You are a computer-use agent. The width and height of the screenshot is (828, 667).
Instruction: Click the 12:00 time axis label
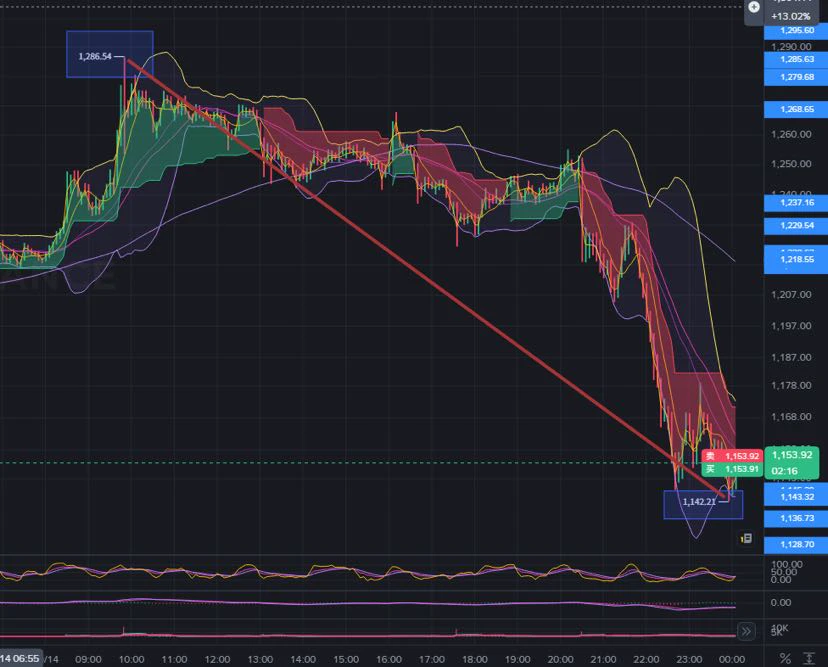coord(217,659)
